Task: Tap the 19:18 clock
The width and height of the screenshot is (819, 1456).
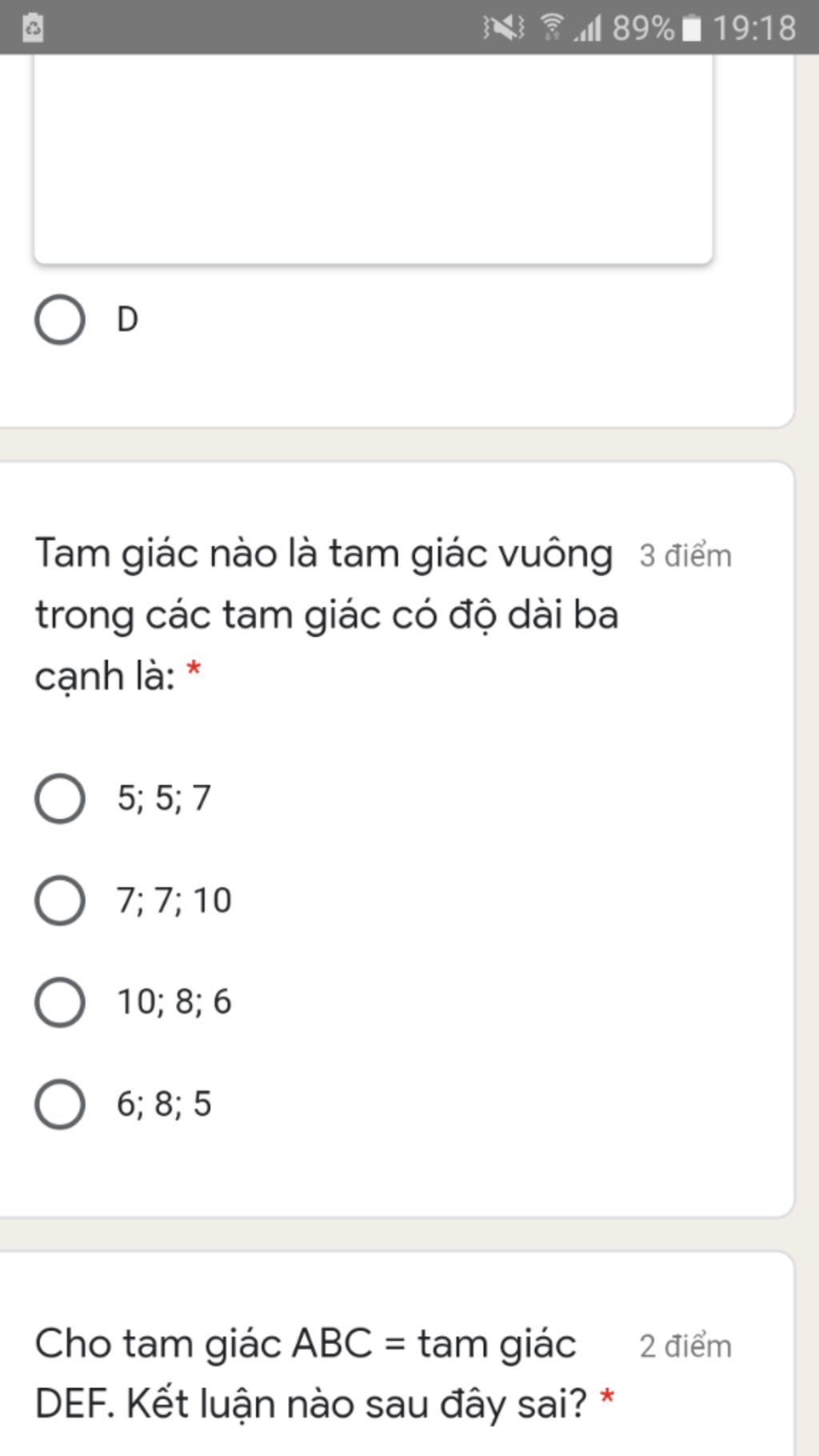Action: 754,29
